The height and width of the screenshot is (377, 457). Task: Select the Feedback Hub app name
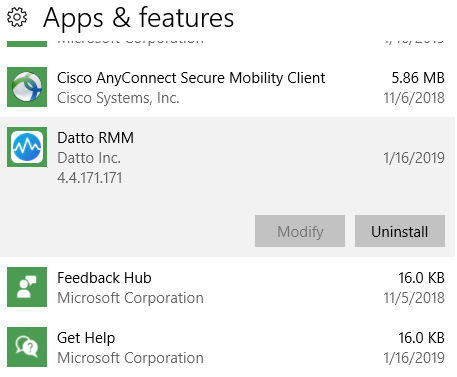(104, 278)
